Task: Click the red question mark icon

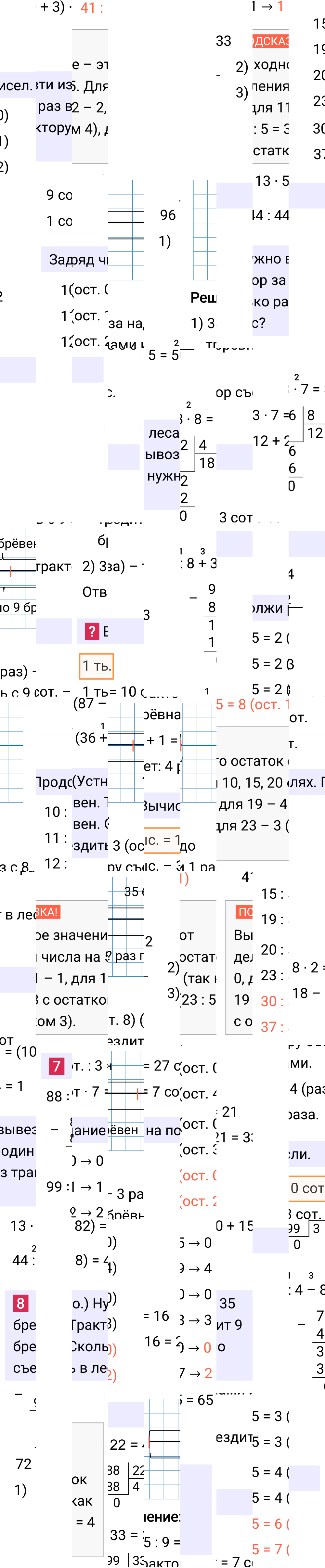Action: click(92, 631)
